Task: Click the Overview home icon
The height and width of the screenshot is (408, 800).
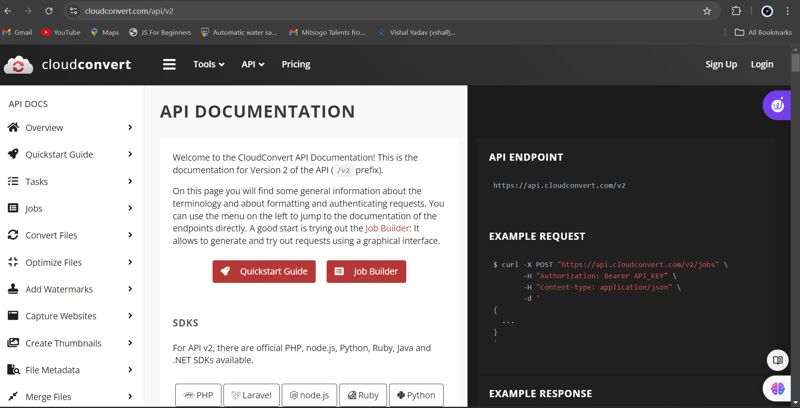Action: (13, 128)
